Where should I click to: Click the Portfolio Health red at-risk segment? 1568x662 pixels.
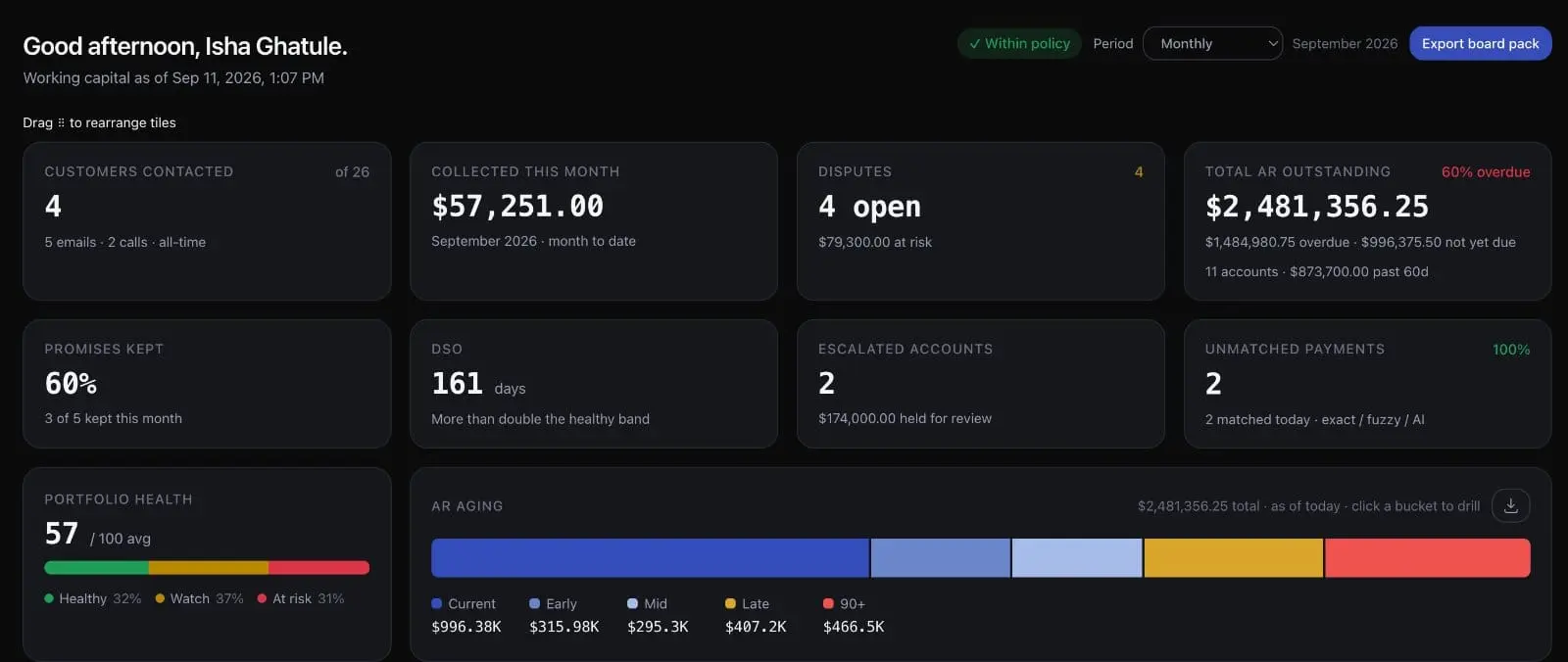(318, 567)
